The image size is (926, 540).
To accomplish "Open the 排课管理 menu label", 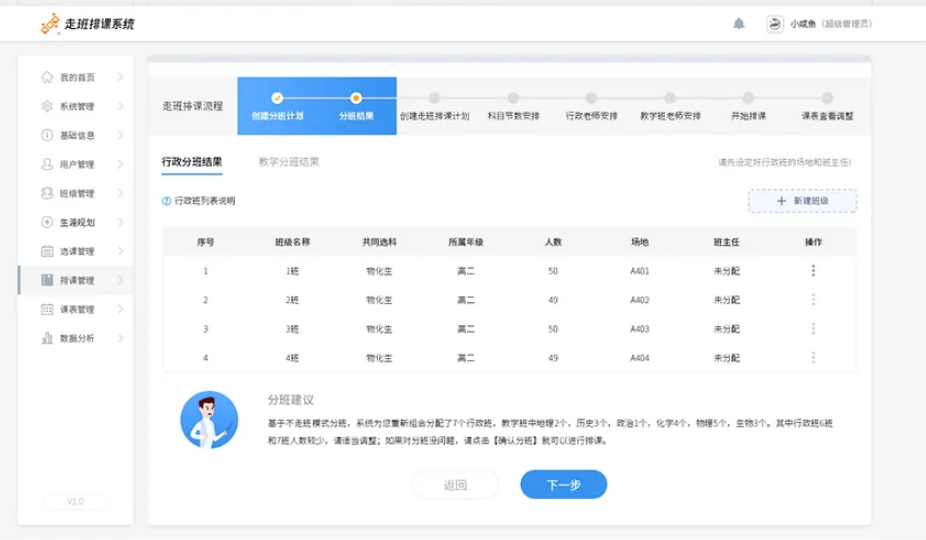I will (x=77, y=280).
